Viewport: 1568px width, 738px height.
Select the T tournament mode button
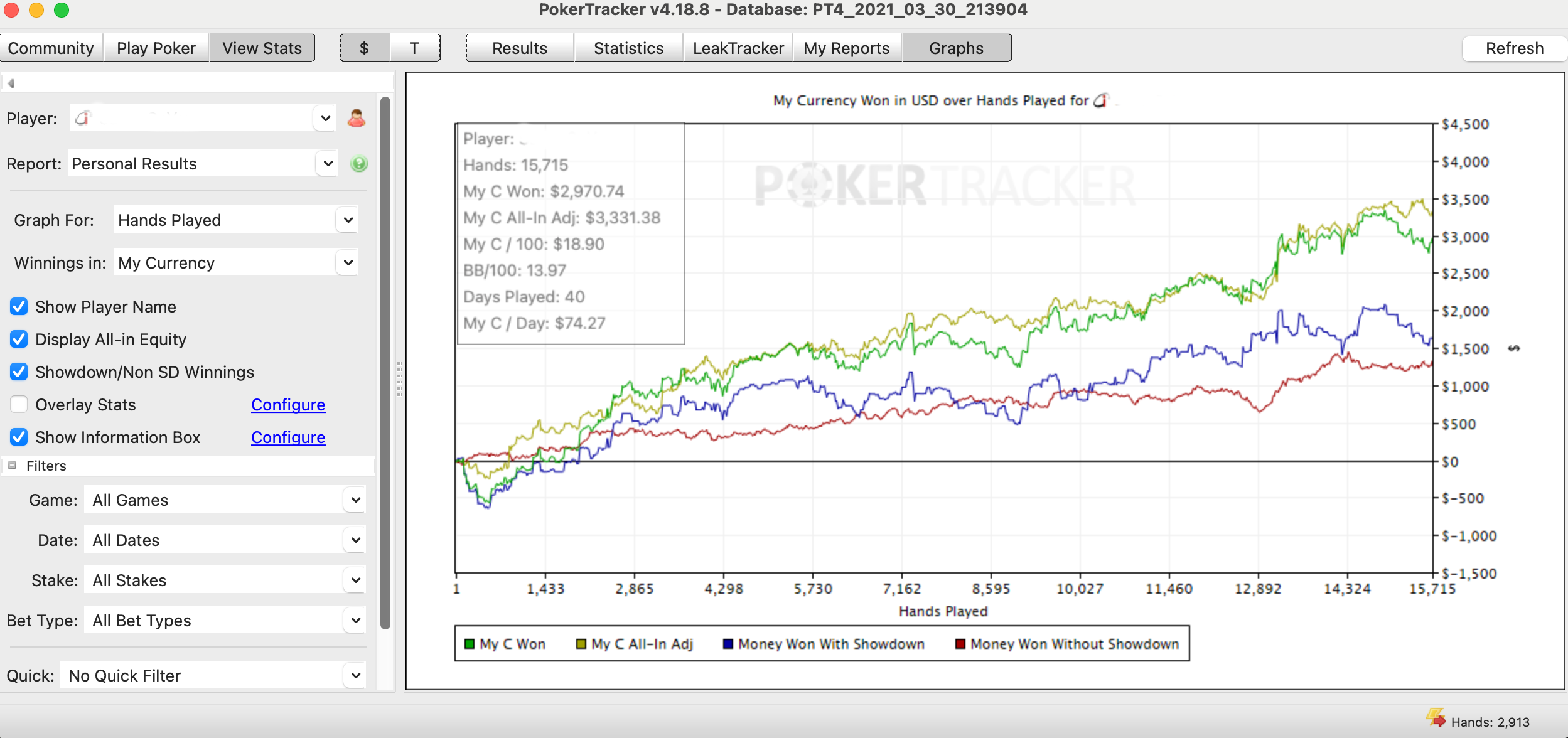click(414, 48)
